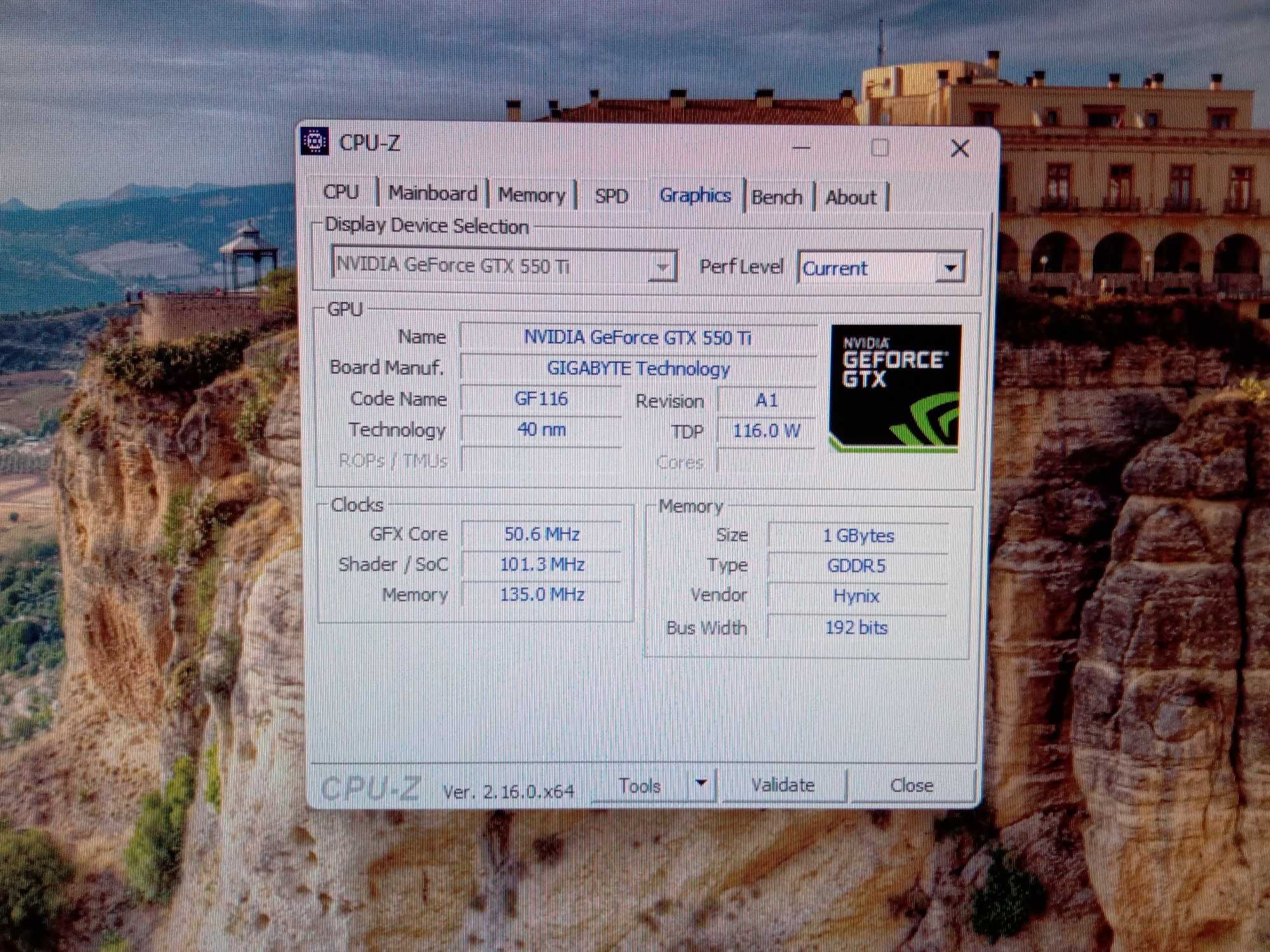The width and height of the screenshot is (1270, 952).
Task: Click the Ver. 2.16.0.x64 version text
Action: pos(508,791)
